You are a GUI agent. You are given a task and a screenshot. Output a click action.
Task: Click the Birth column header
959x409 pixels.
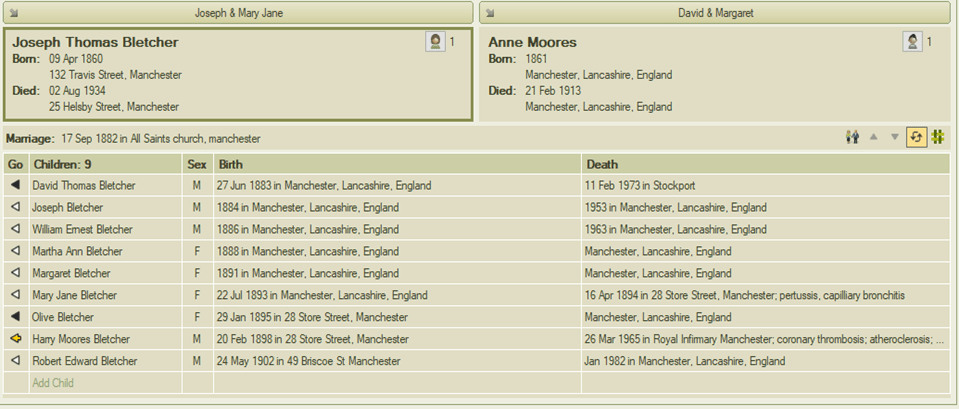coord(396,164)
